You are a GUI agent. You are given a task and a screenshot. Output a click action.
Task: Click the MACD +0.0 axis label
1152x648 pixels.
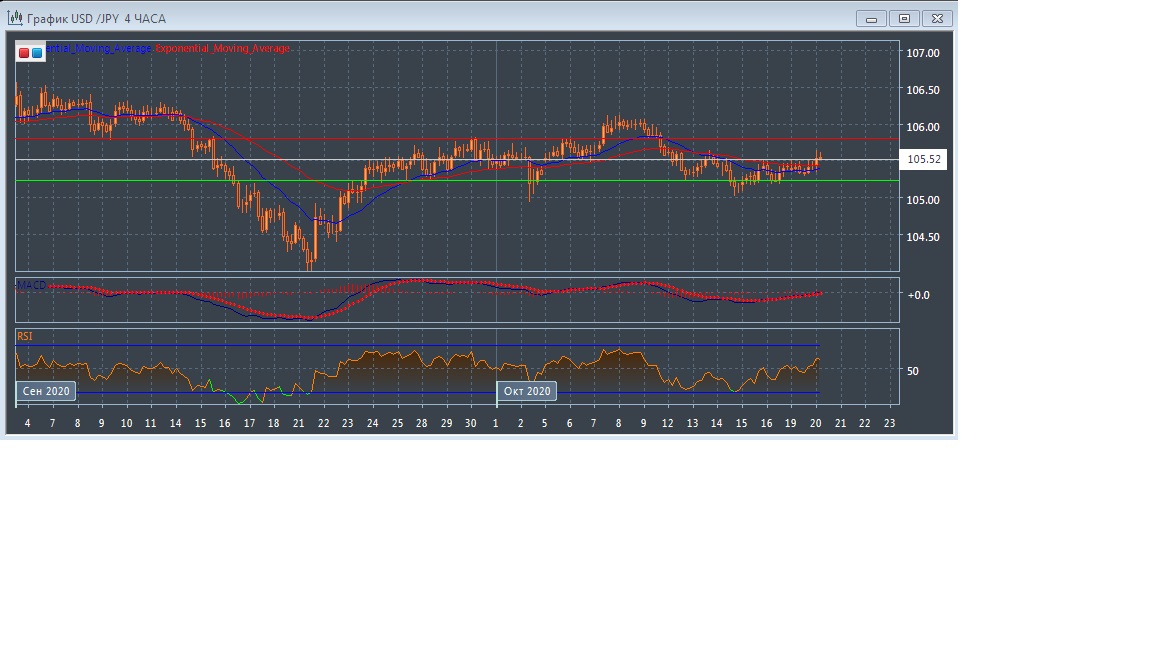(918, 295)
